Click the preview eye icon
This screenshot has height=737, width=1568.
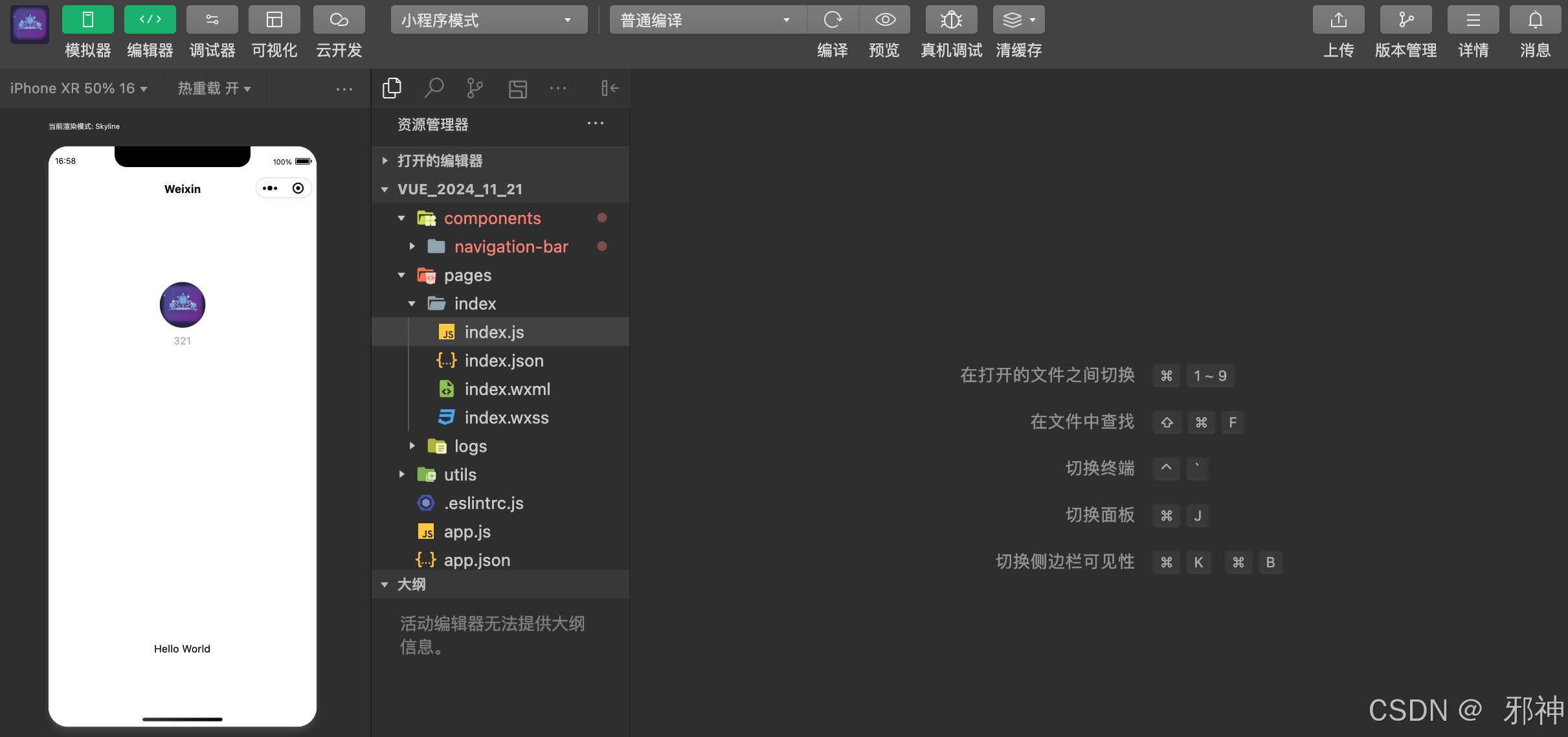[x=884, y=20]
